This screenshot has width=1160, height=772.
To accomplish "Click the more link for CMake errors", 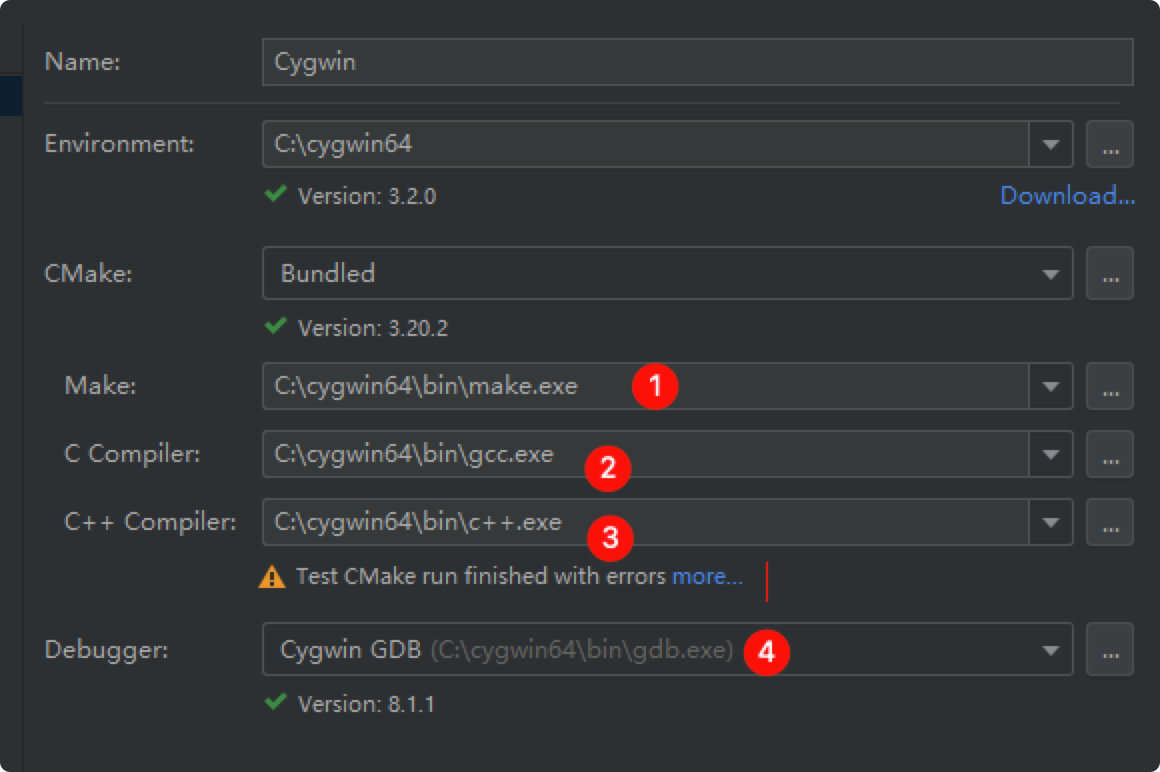I will tap(707, 576).
